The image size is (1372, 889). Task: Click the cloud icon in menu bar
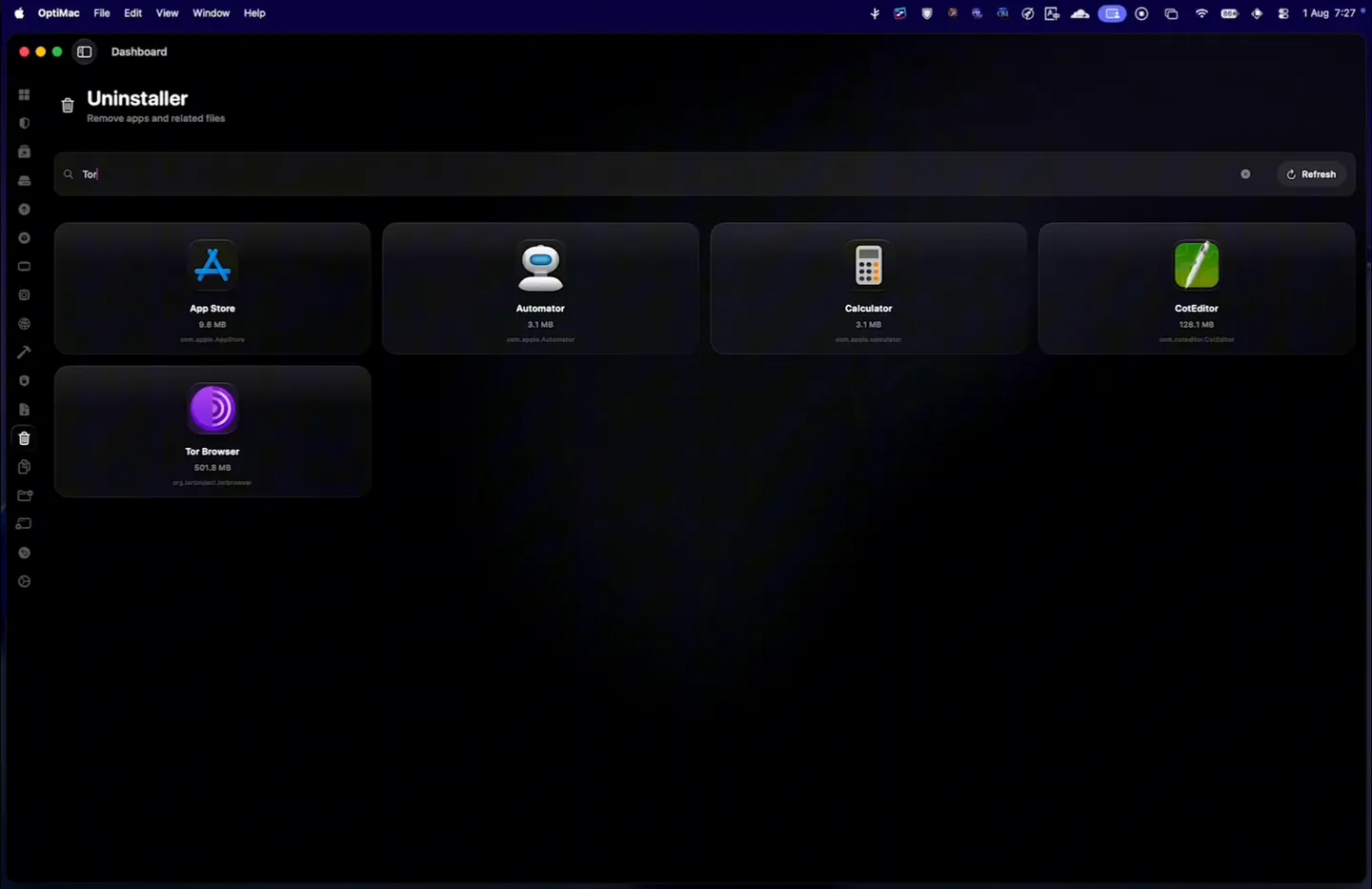coord(1079,13)
